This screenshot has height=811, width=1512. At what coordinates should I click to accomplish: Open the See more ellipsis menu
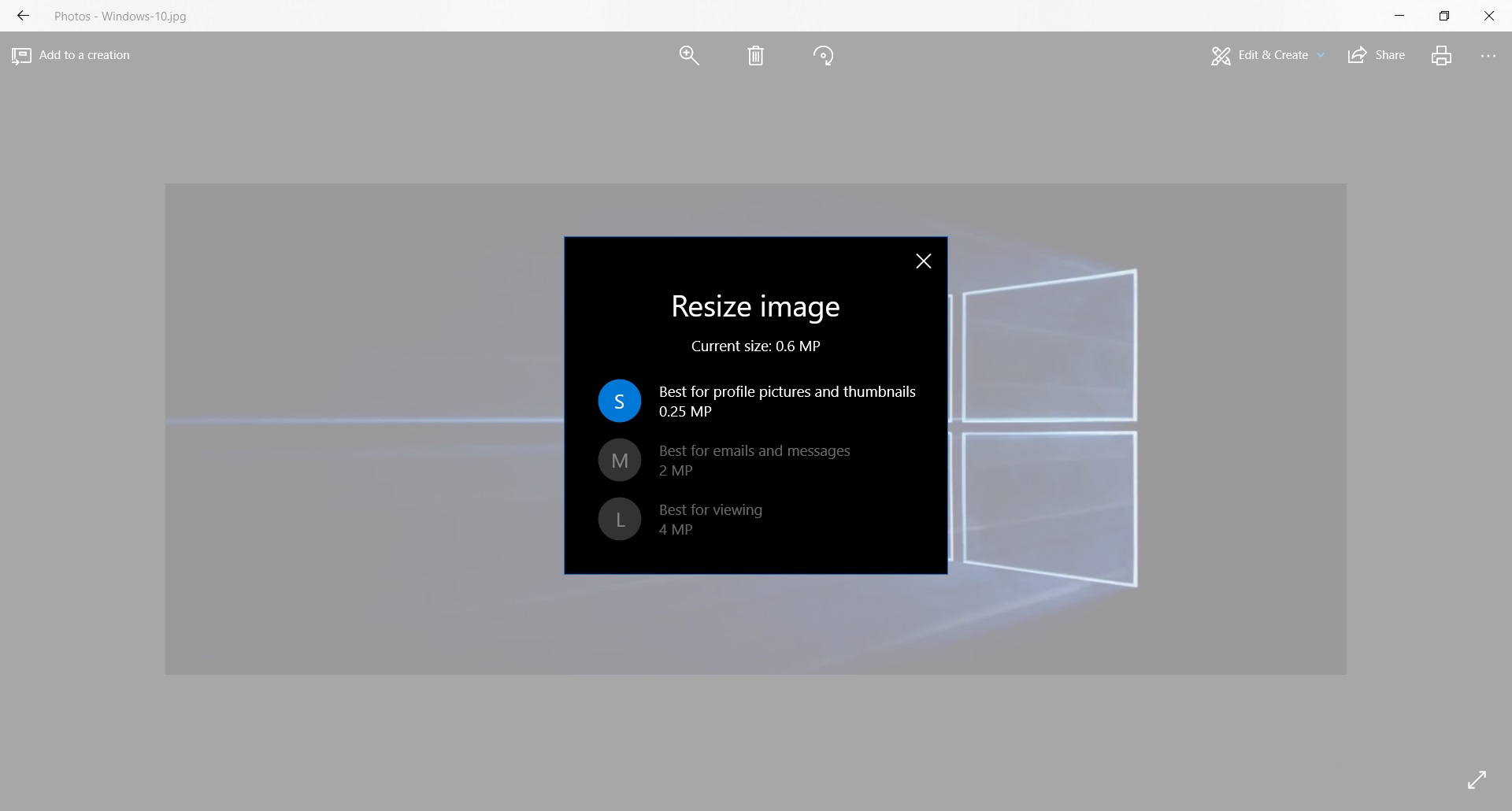[1488, 56]
